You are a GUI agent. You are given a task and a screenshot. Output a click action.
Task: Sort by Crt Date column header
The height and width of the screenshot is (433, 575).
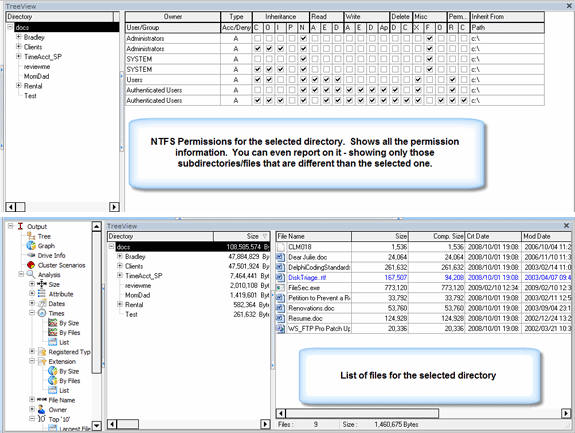point(493,236)
